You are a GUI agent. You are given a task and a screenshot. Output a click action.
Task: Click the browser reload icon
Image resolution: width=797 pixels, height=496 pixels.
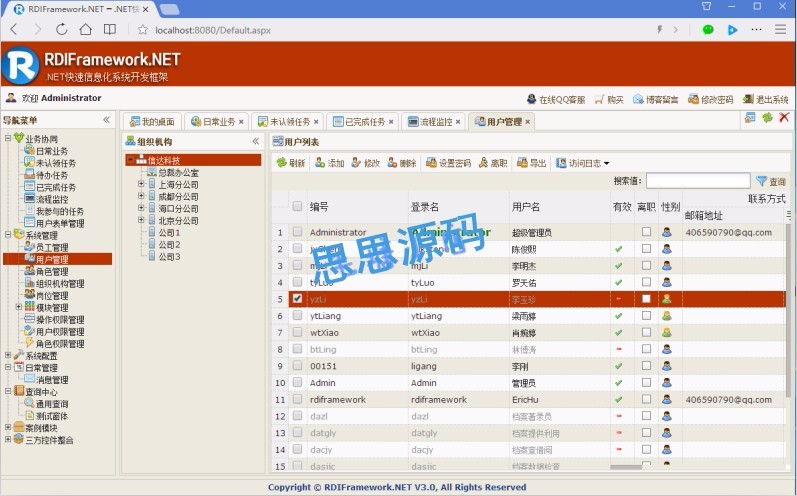(62, 29)
